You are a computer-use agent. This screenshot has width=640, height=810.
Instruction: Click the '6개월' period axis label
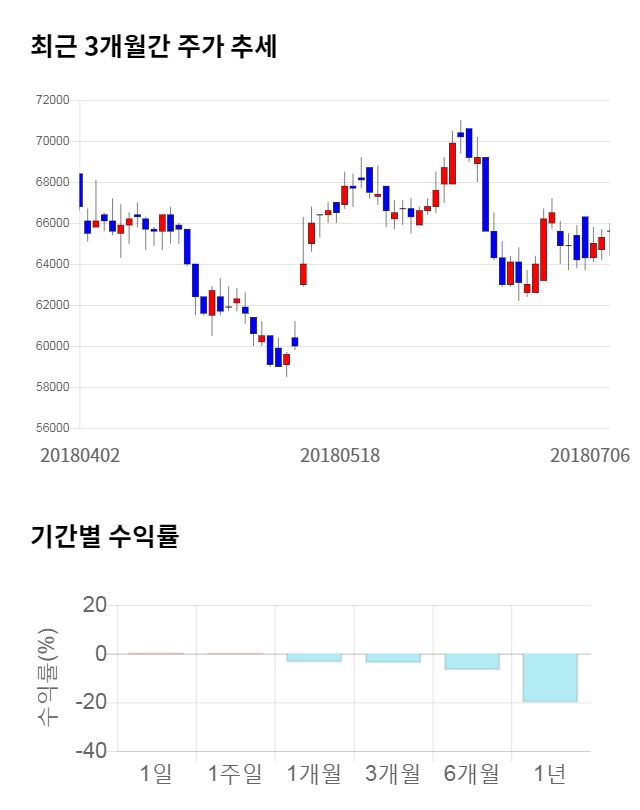471,773
